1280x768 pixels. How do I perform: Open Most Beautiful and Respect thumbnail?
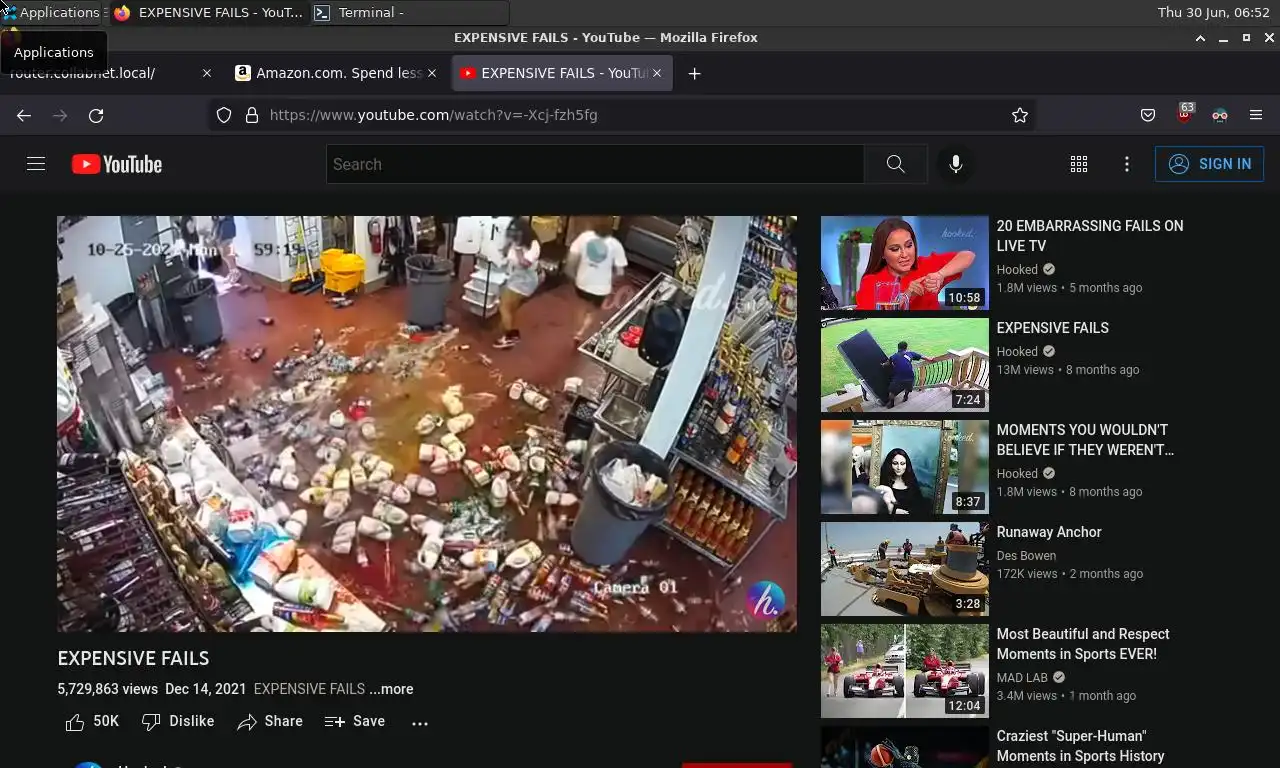coord(905,671)
